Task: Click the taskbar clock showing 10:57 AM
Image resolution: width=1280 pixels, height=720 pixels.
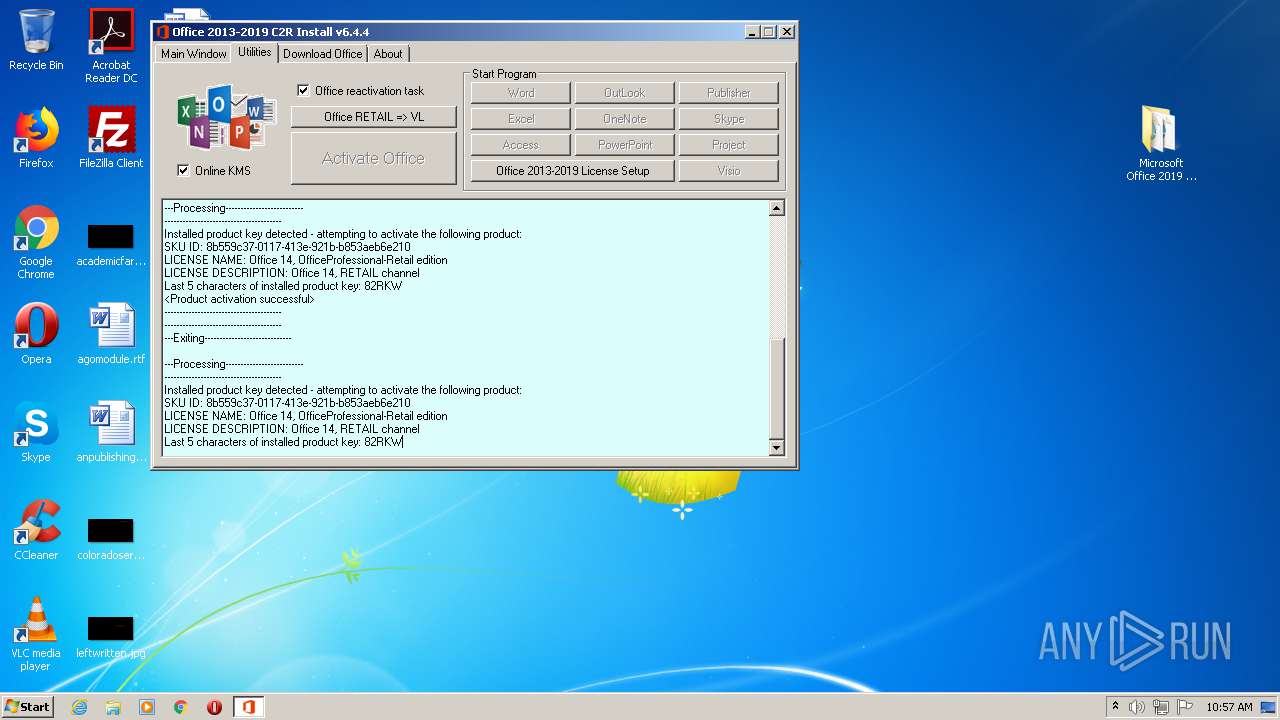Action: tap(1229, 707)
